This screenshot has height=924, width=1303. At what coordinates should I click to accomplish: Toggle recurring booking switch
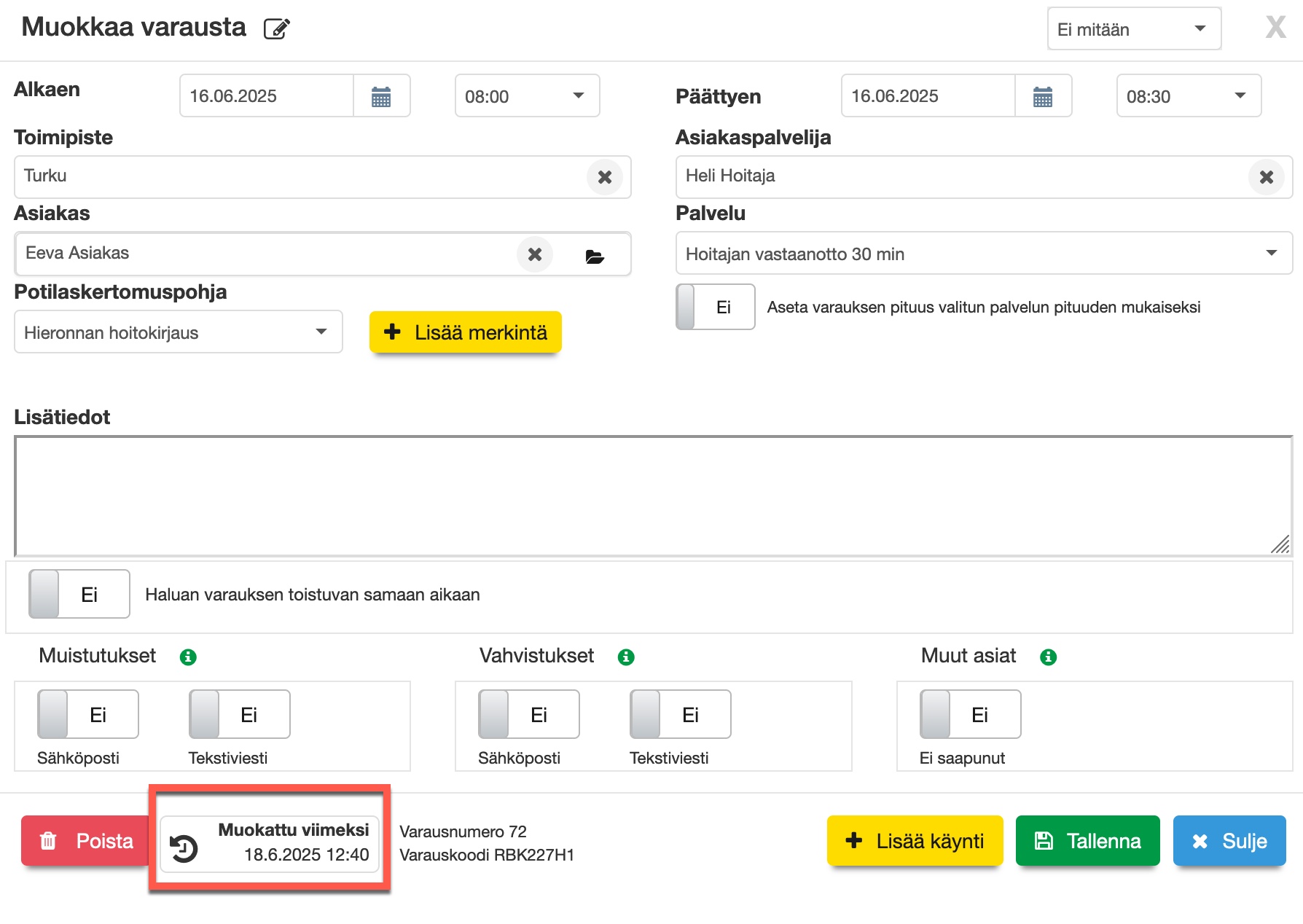pyautogui.click(x=79, y=595)
